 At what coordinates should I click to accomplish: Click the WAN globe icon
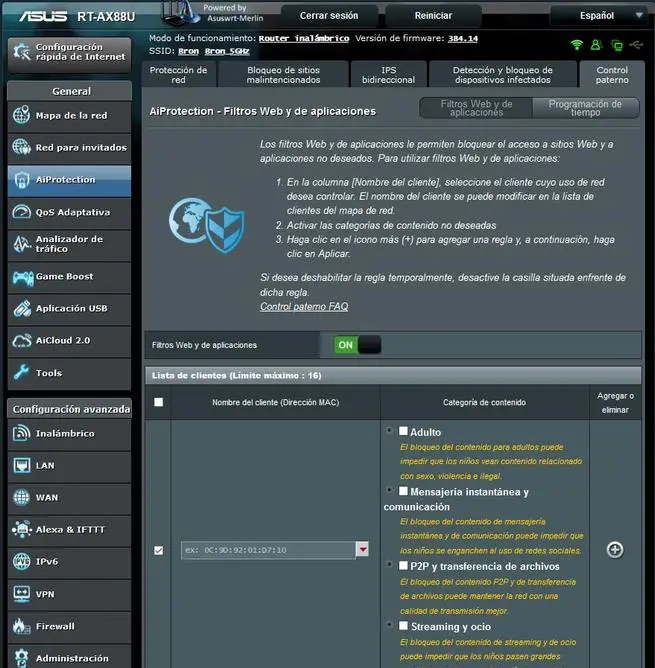21,497
